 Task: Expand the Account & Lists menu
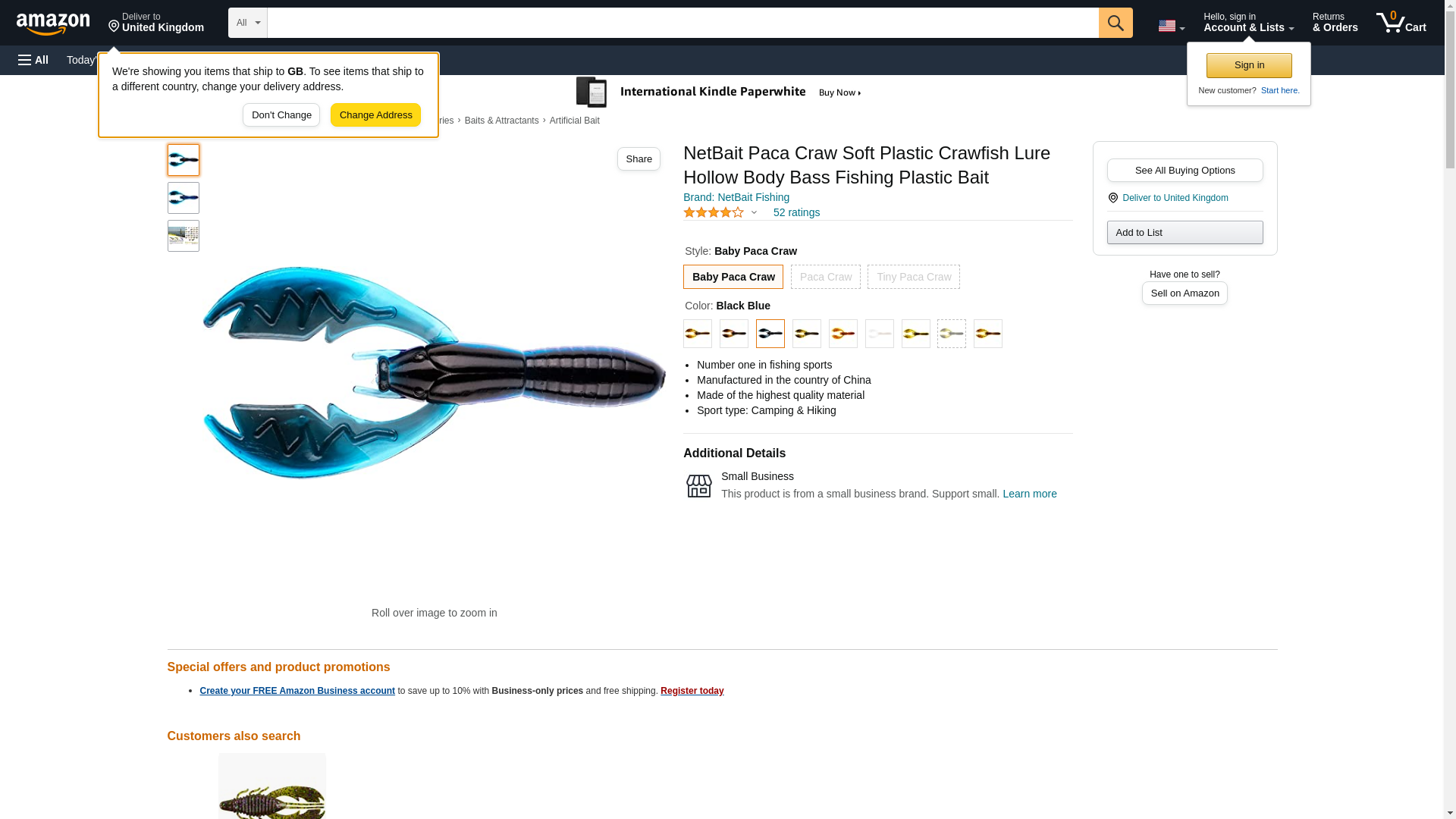click(x=1248, y=22)
